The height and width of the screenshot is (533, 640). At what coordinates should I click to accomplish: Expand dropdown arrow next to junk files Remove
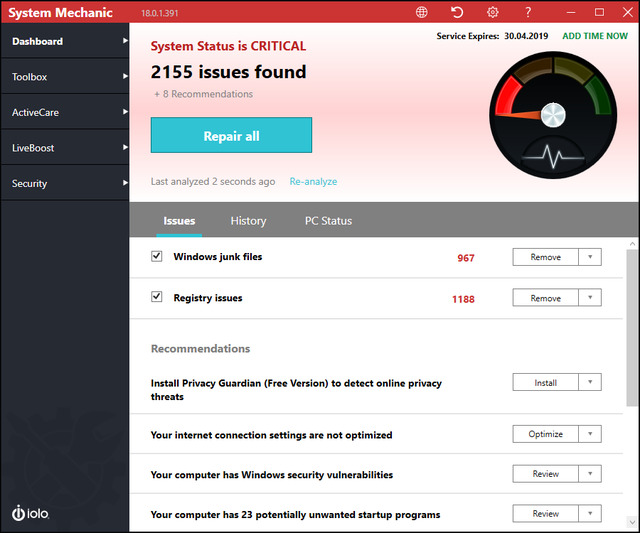click(590, 257)
